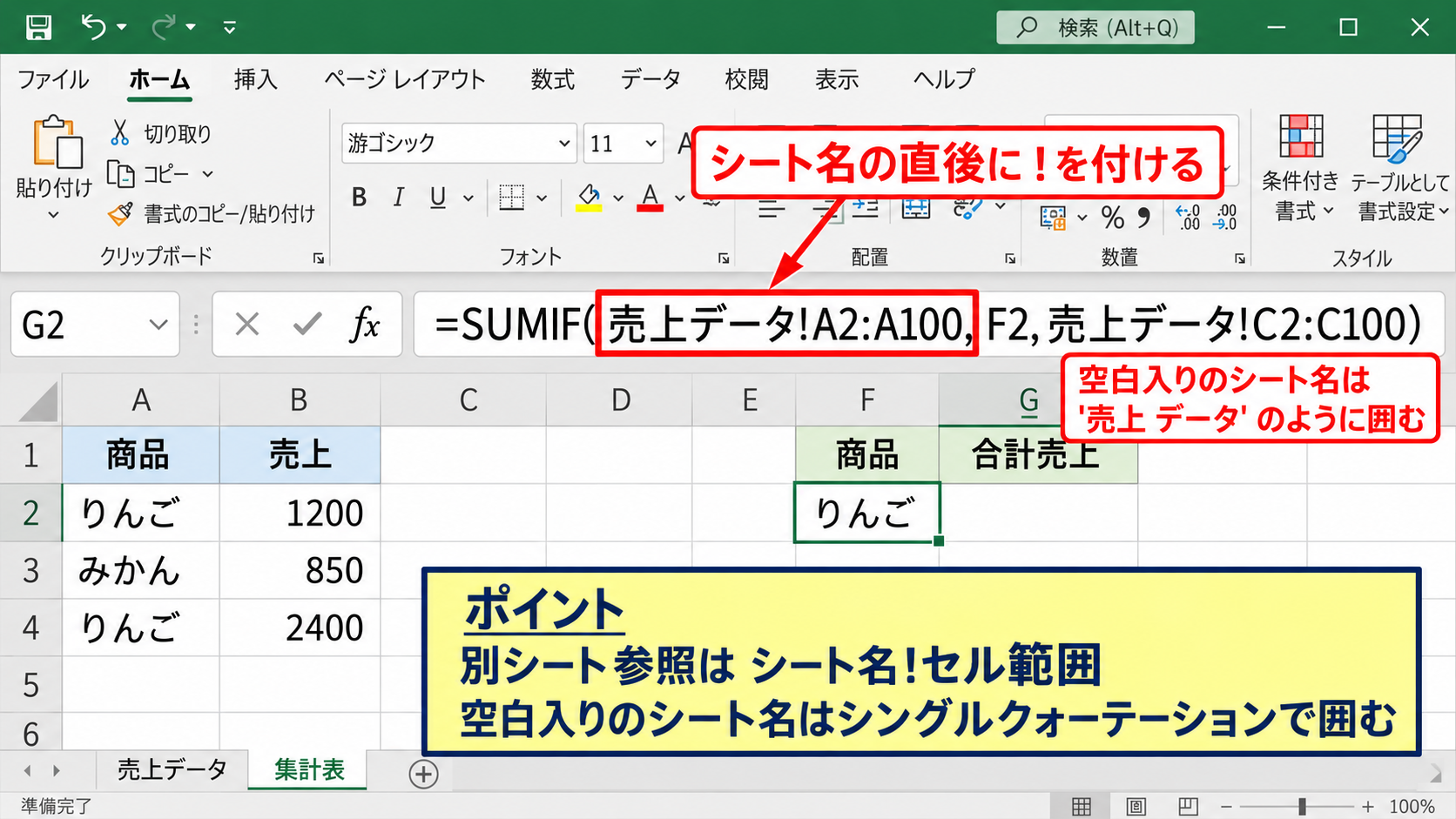Switch to normal view in status bar
1456x819 pixels.
[x=1081, y=806]
